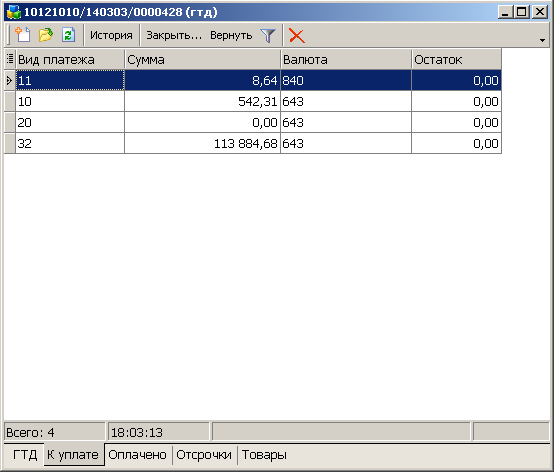Click the Вернуть toolbar button
The image size is (554, 472).
231,35
